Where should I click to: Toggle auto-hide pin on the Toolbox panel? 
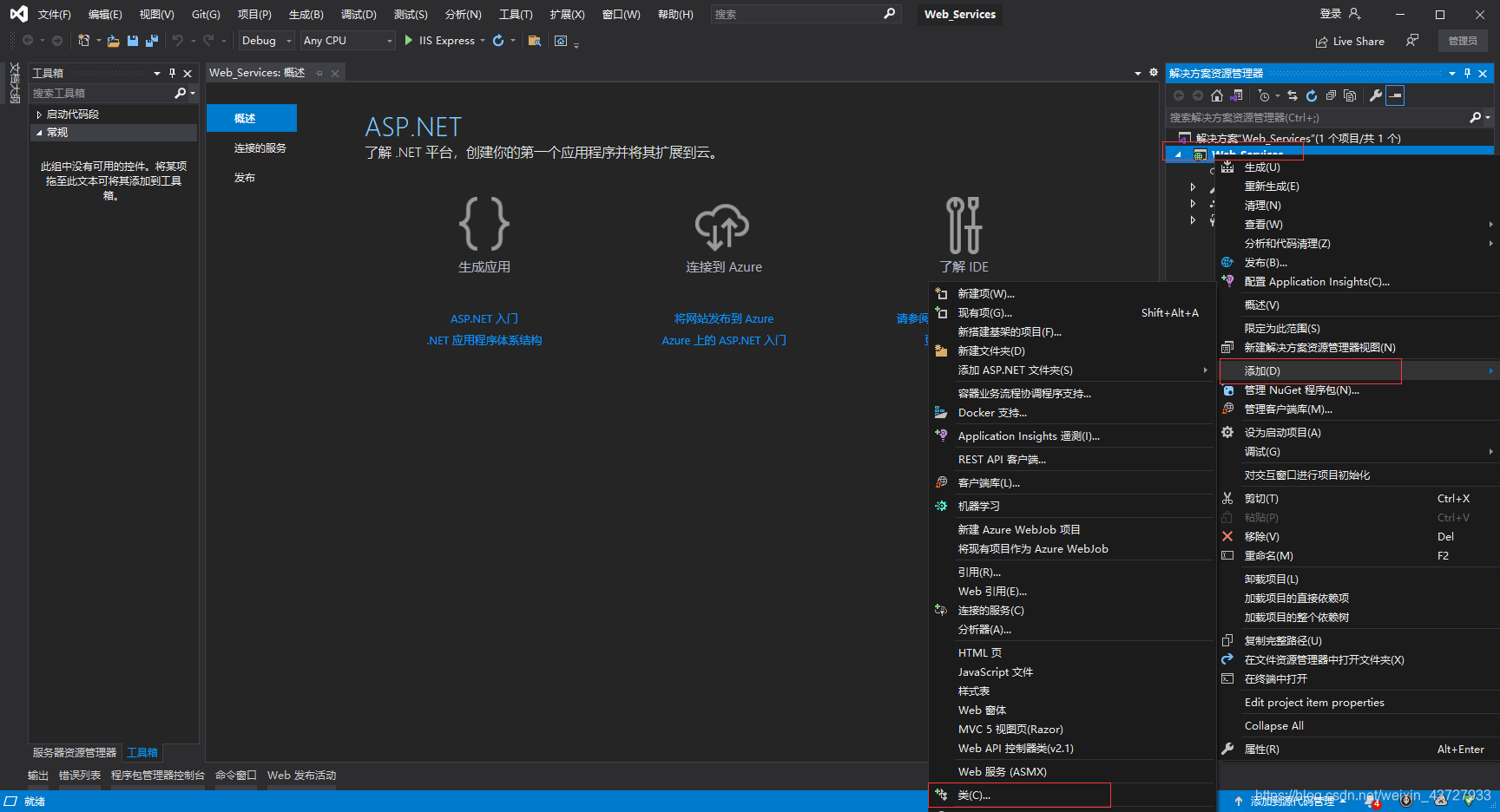(x=172, y=73)
